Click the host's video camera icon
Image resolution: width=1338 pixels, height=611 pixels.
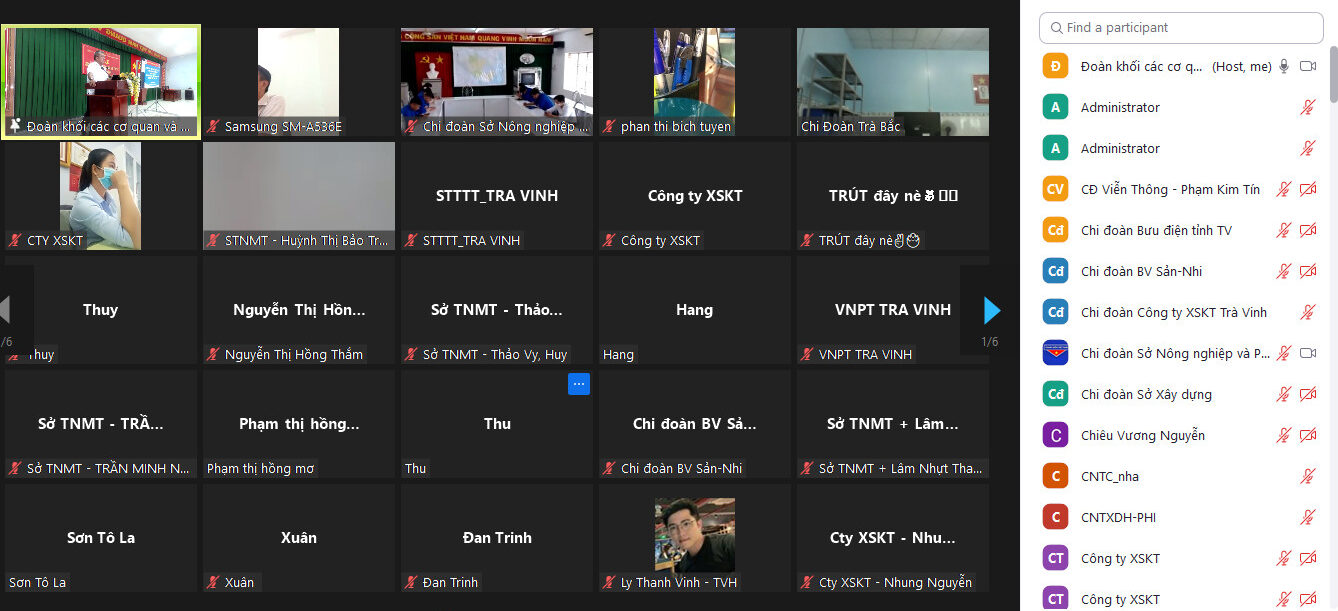point(1307,66)
